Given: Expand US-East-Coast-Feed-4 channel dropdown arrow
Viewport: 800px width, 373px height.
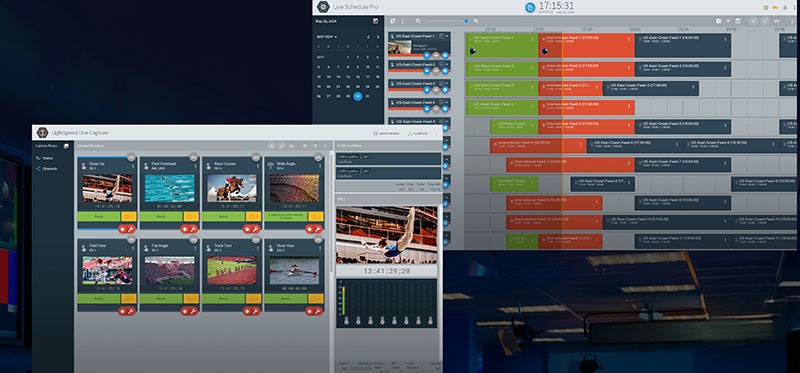Looking at the screenshot, I should tap(447, 103).
